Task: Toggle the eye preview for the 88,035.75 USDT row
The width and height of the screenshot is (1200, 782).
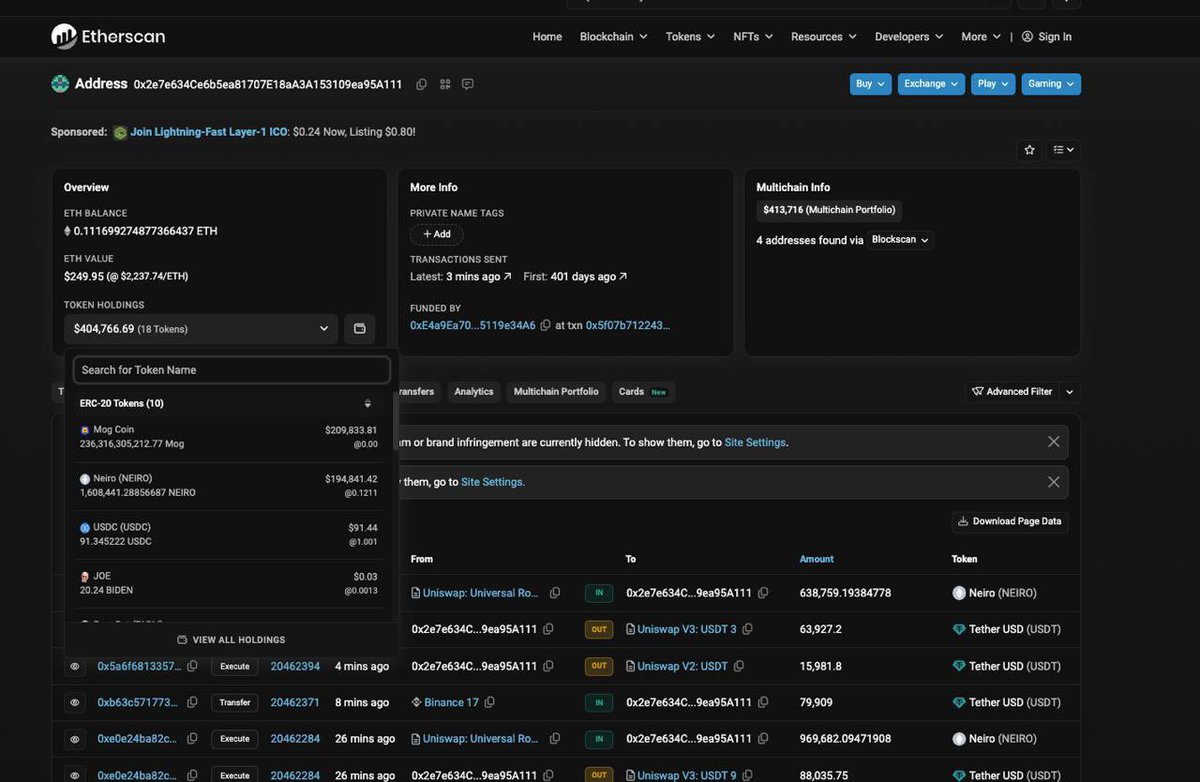Action: (x=75, y=776)
